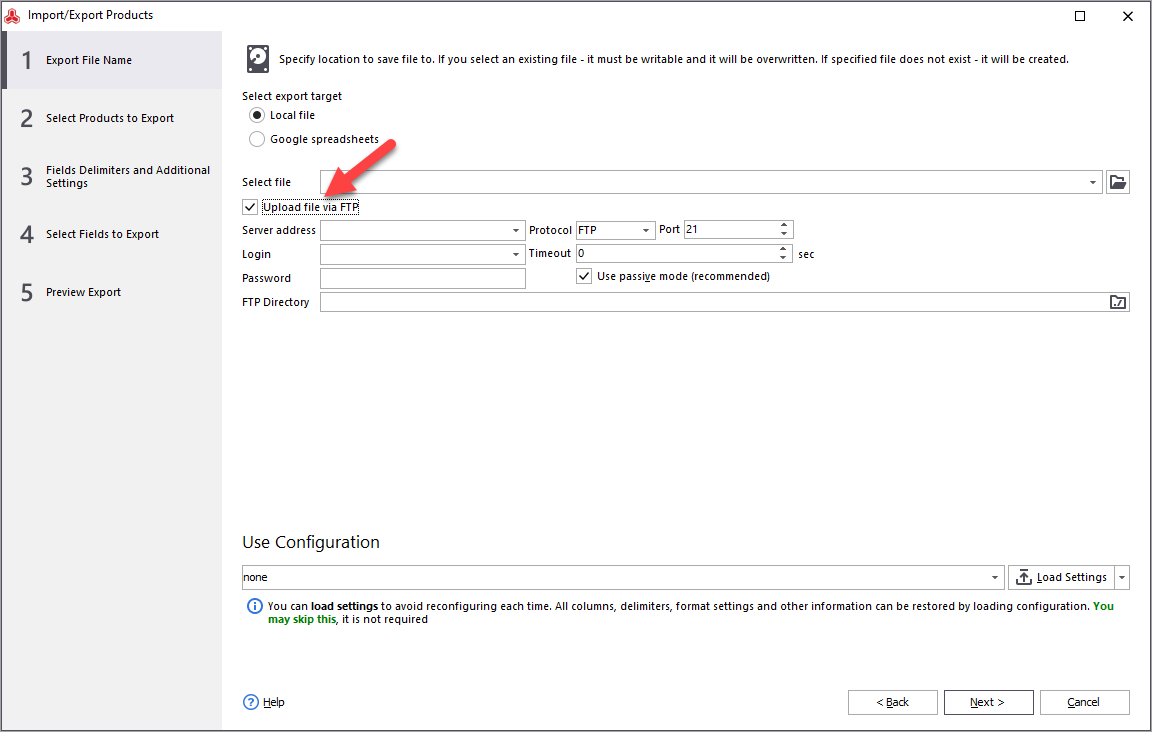Click the Cancel button
Viewport: 1152px width, 732px height.
pyautogui.click(x=1084, y=702)
